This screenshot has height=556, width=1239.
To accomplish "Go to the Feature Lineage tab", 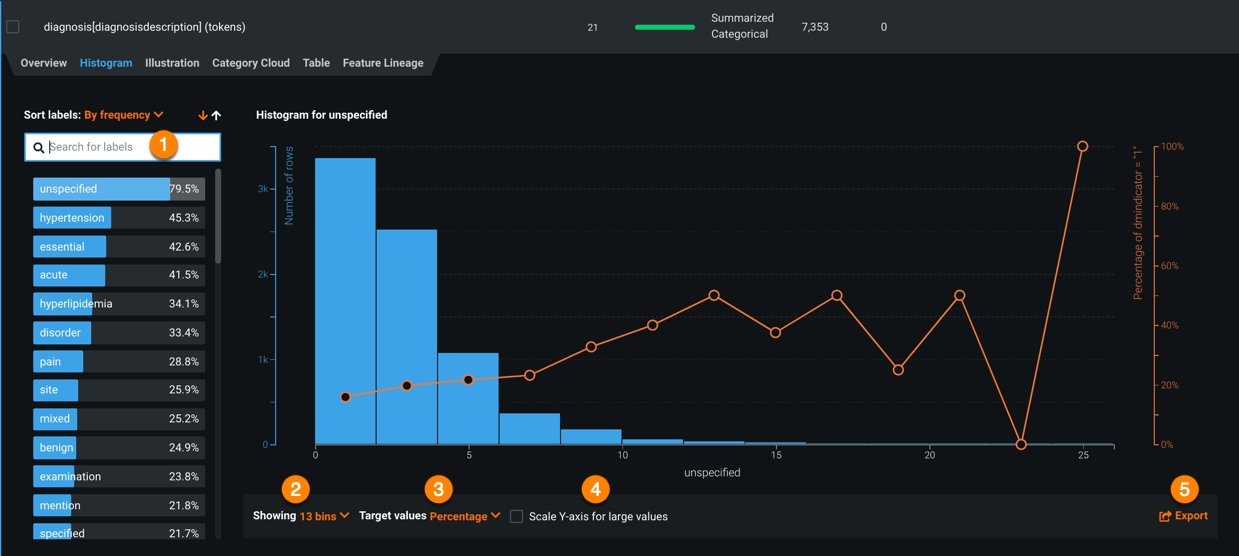I will (x=383, y=63).
